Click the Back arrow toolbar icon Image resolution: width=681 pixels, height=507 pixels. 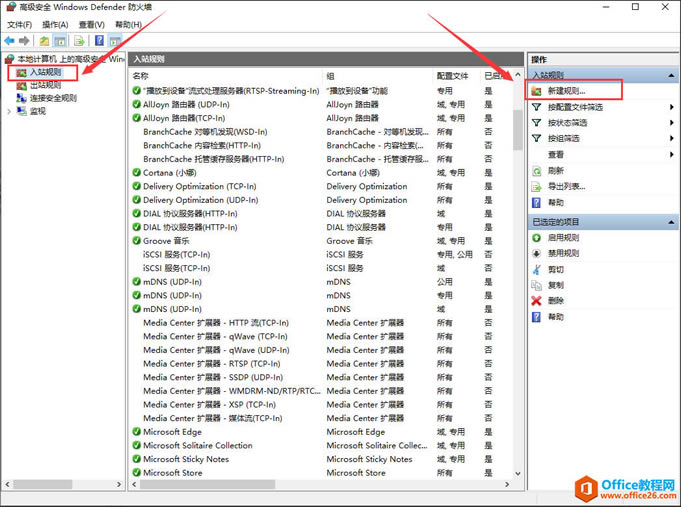click(x=9, y=41)
